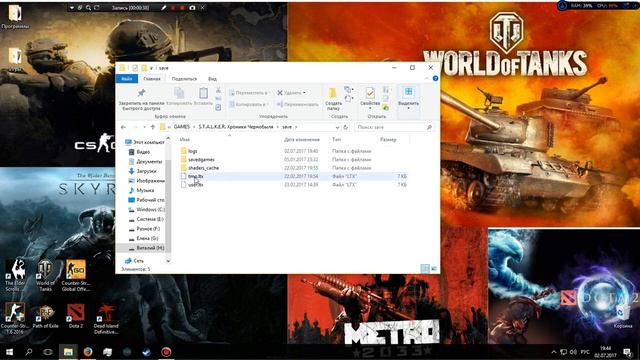Expand the address bar history dropdown
The height and width of the screenshot is (360, 640).
click(337, 127)
